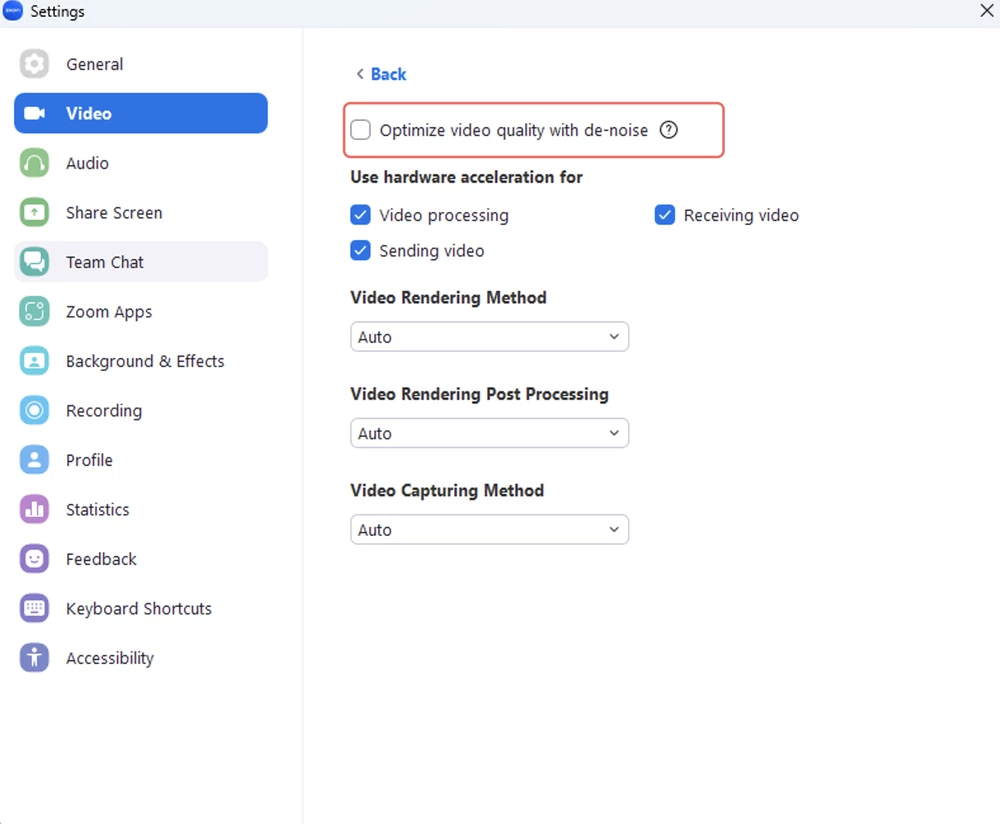Switch to Recording settings
1000x824 pixels.
click(141, 411)
